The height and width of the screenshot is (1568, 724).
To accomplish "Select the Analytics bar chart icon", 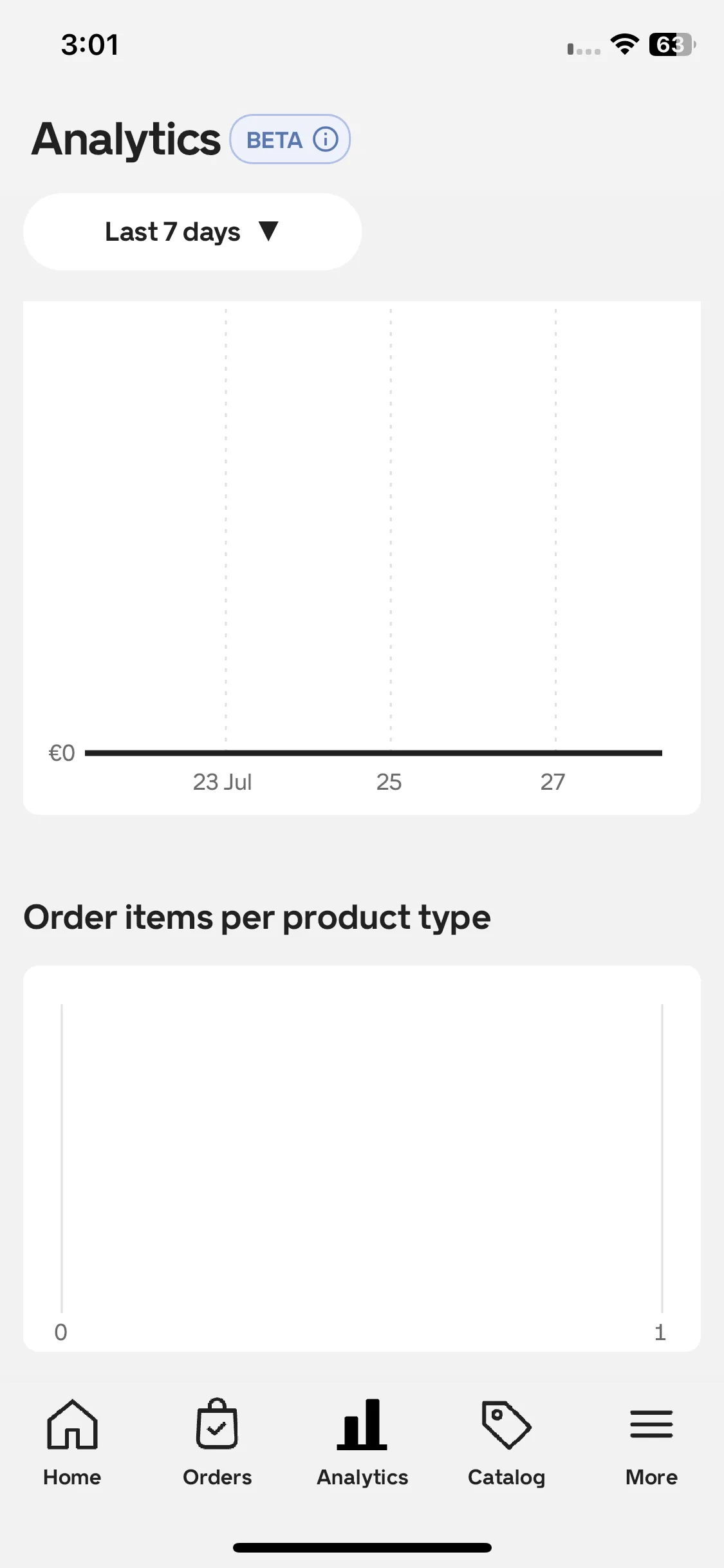I will [362, 1424].
